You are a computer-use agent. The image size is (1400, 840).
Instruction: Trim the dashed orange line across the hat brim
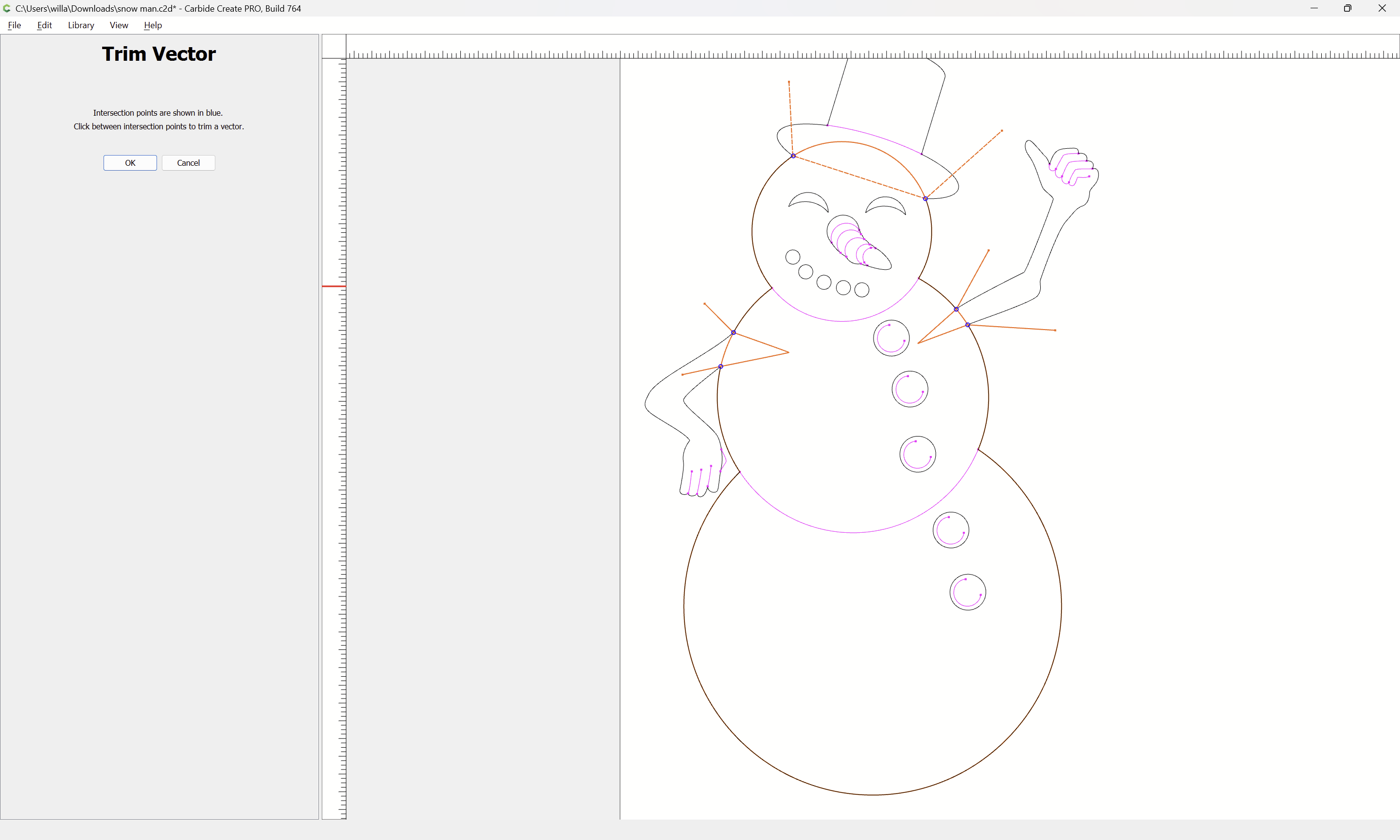point(859,177)
